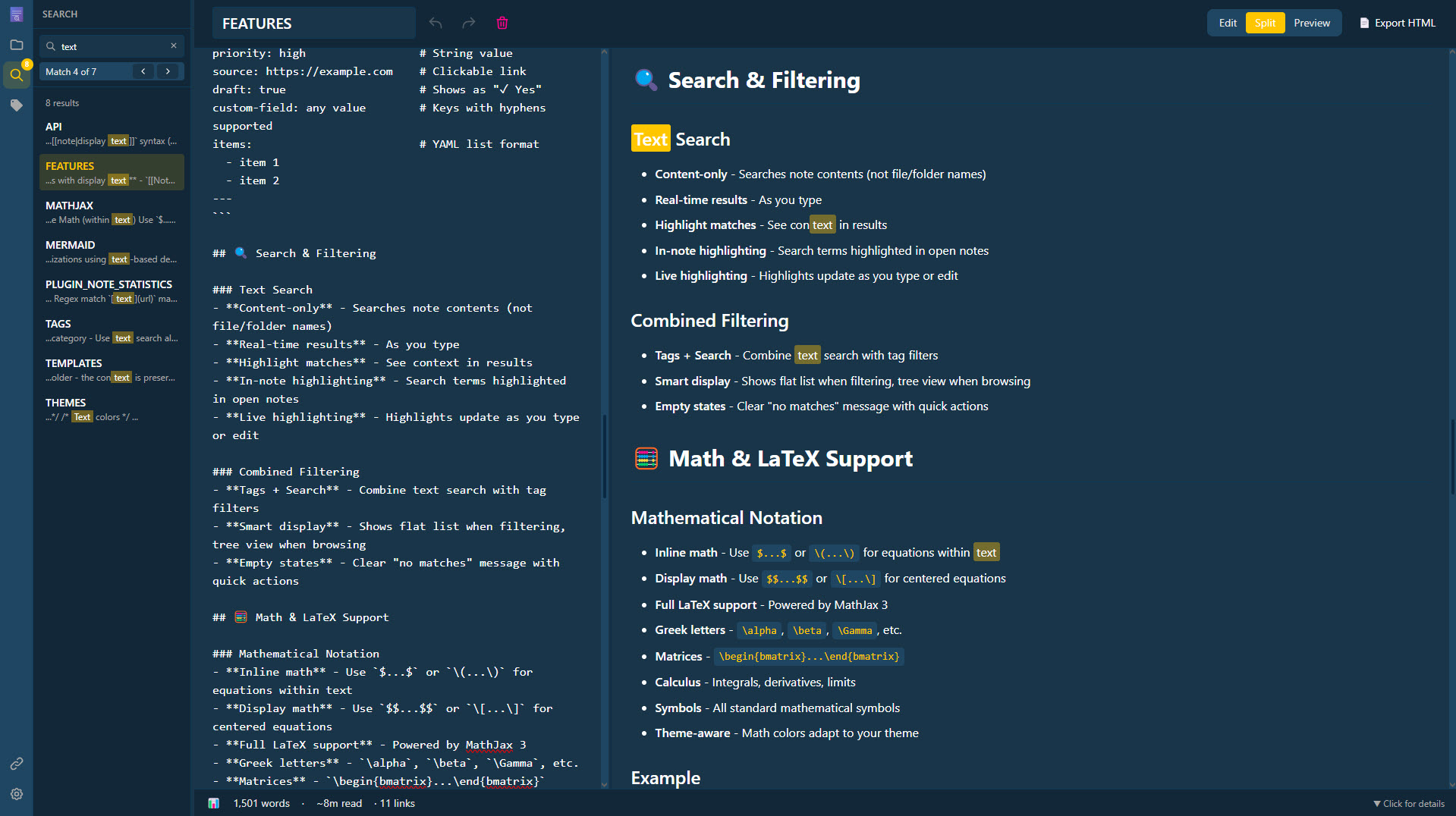
Task: Open the Tags panel icon
Action: coord(16,105)
